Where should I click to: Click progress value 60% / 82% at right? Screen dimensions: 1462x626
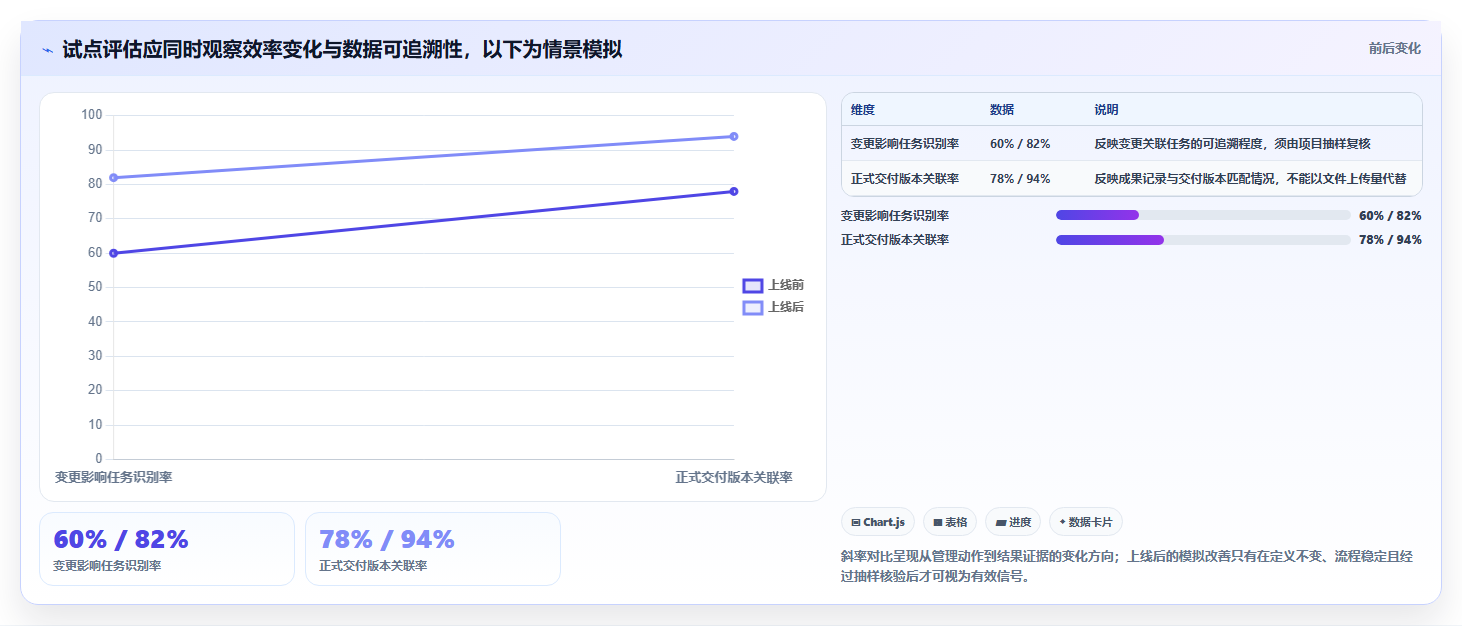pyautogui.click(x=1390, y=215)
